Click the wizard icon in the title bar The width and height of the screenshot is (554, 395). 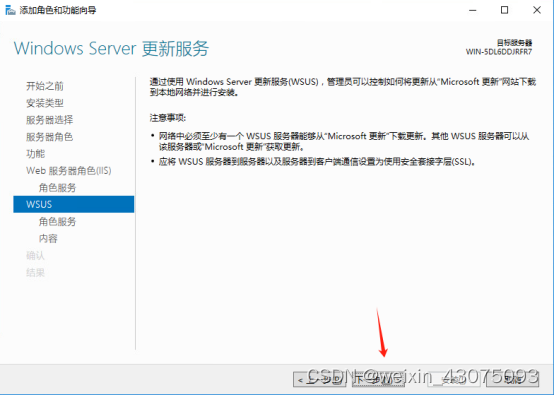10,10
